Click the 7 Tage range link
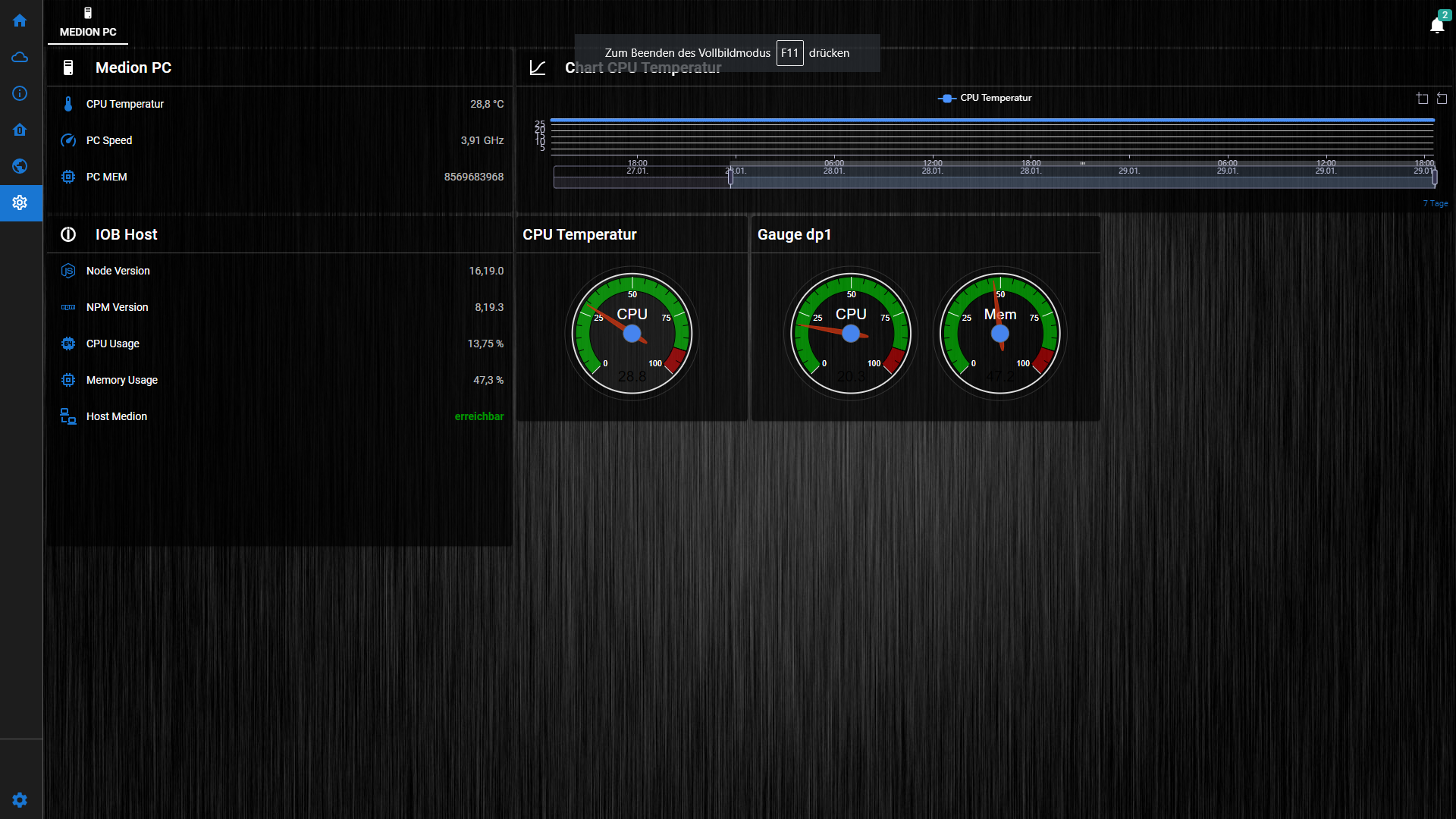 (1436, 203)
